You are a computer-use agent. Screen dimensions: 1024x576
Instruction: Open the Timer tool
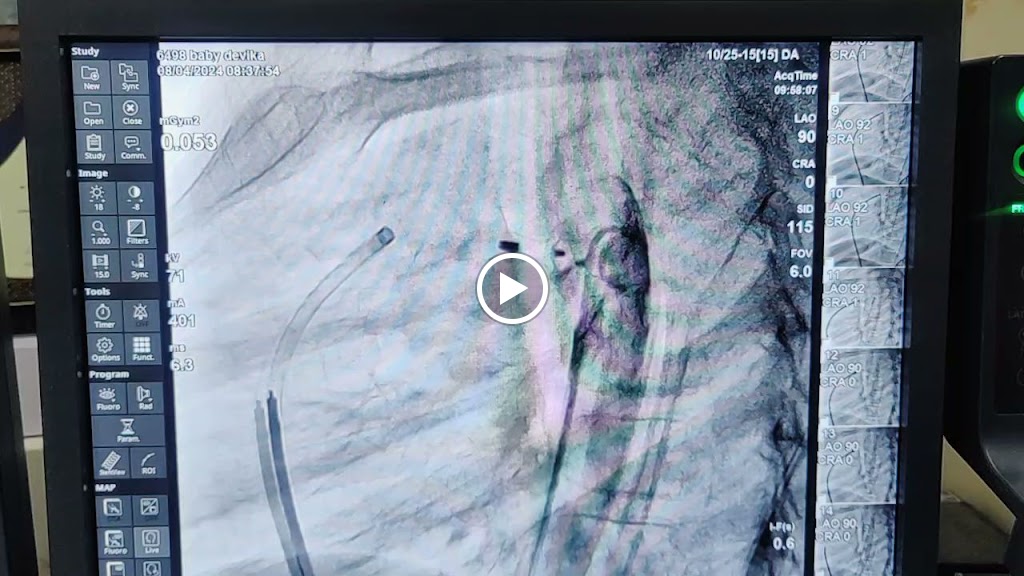pyautogui.click(x=104, y=316)
